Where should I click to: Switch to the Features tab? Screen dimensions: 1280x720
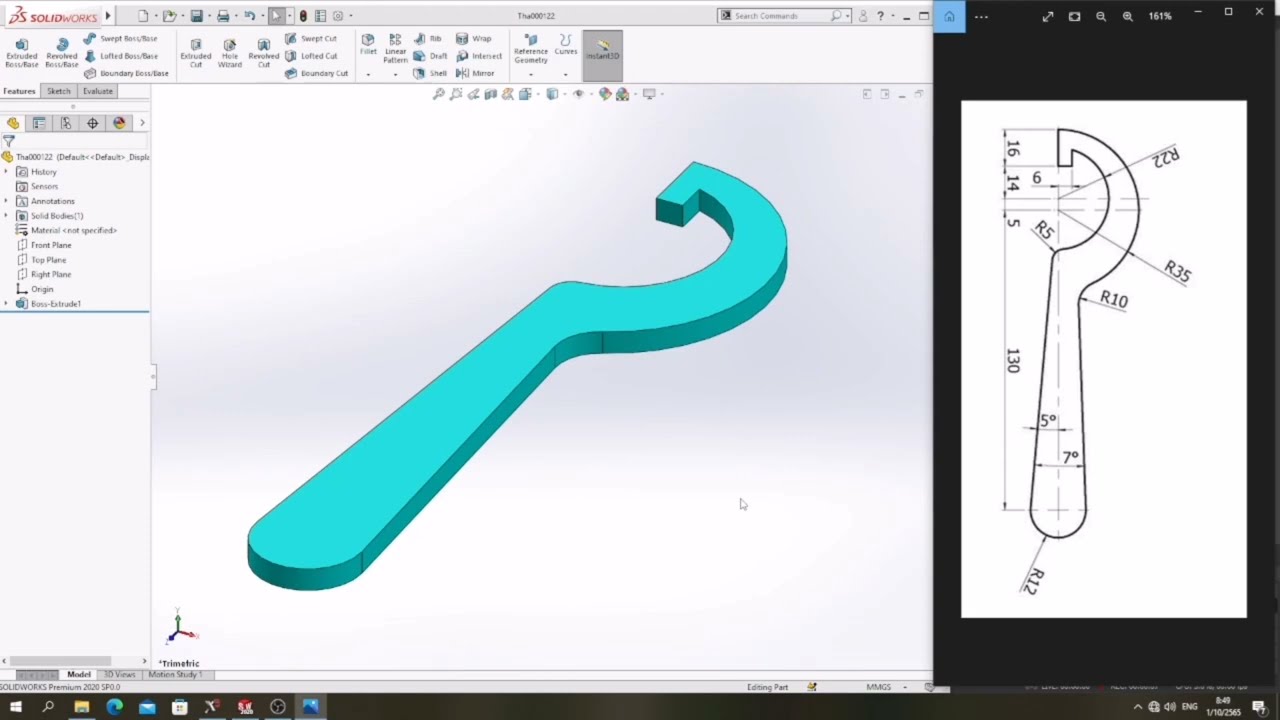tap(19, 91)
